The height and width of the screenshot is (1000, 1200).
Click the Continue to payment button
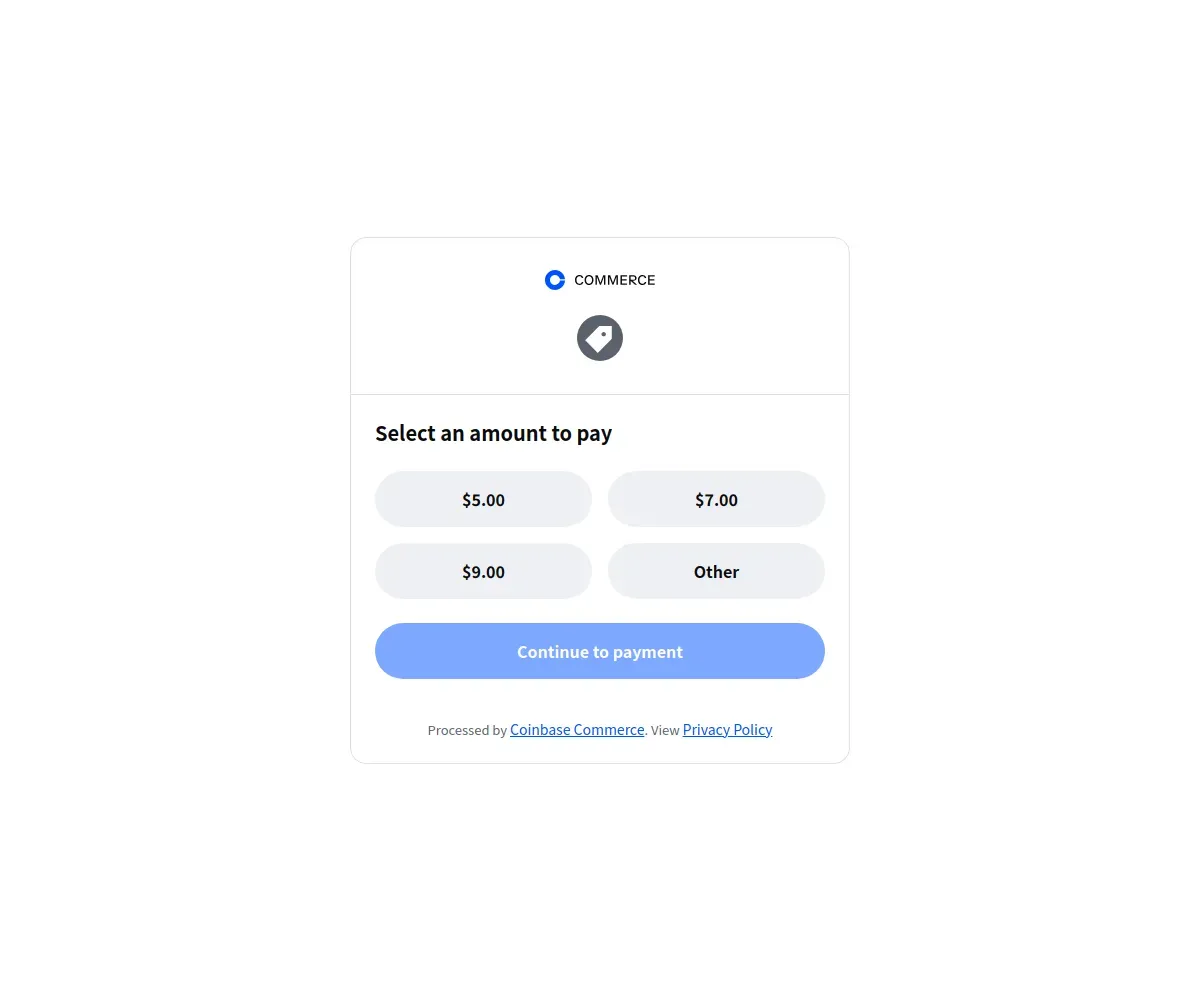coord(600,651)
